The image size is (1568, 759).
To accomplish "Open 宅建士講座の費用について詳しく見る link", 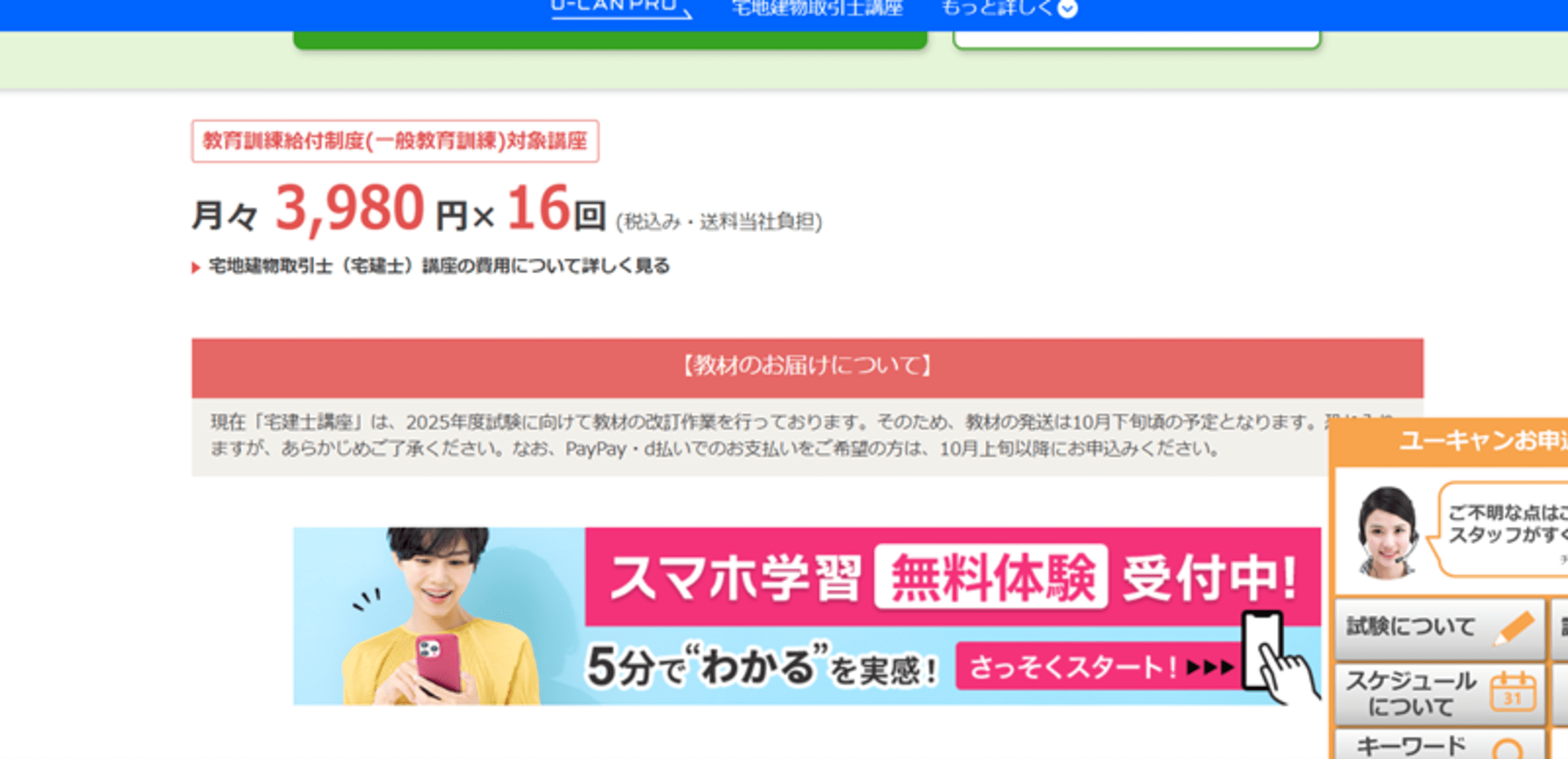I will point(439,266).
